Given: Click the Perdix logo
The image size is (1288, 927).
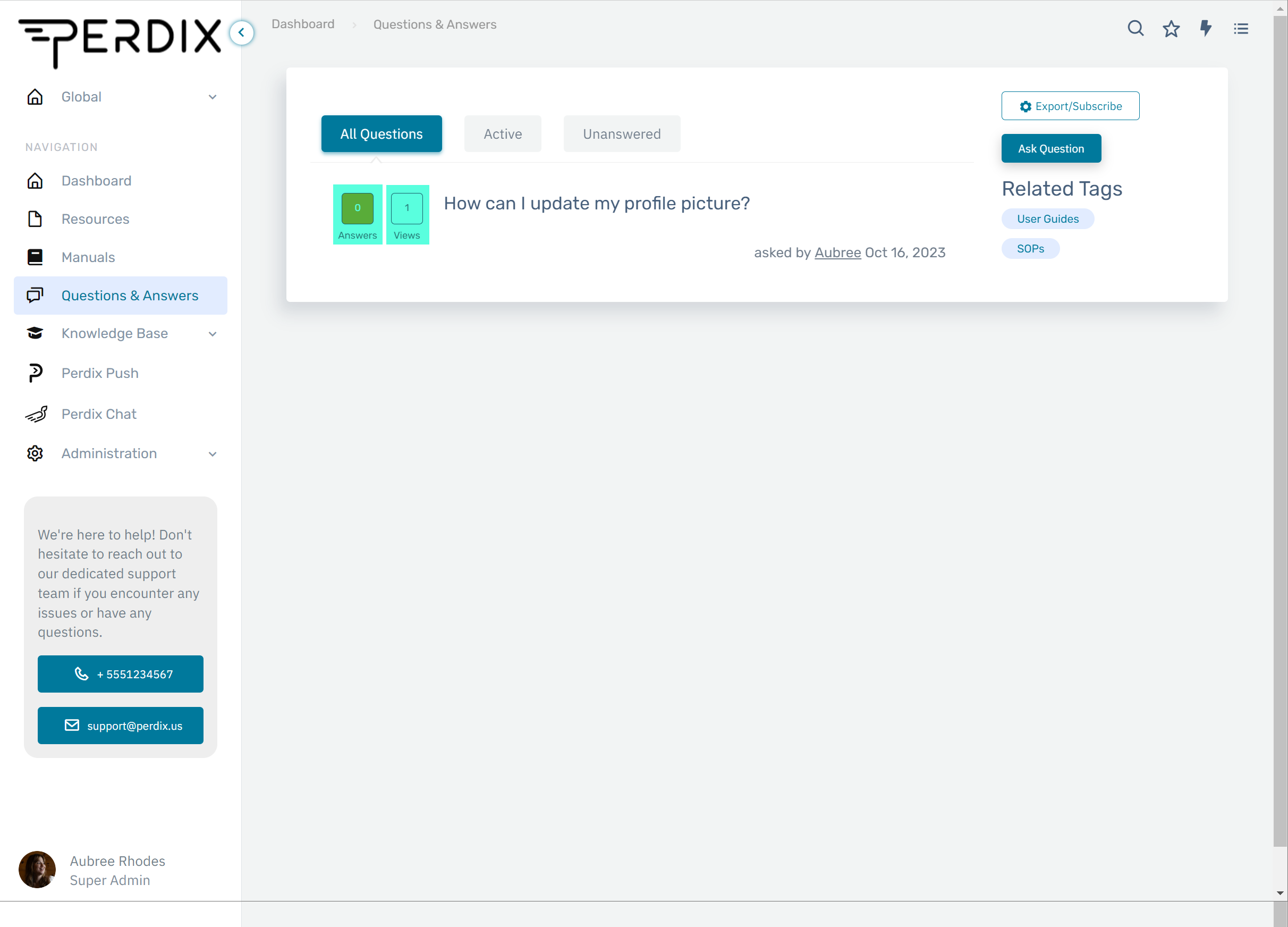Looking at the screenshot, I should [x=119, y=43].
